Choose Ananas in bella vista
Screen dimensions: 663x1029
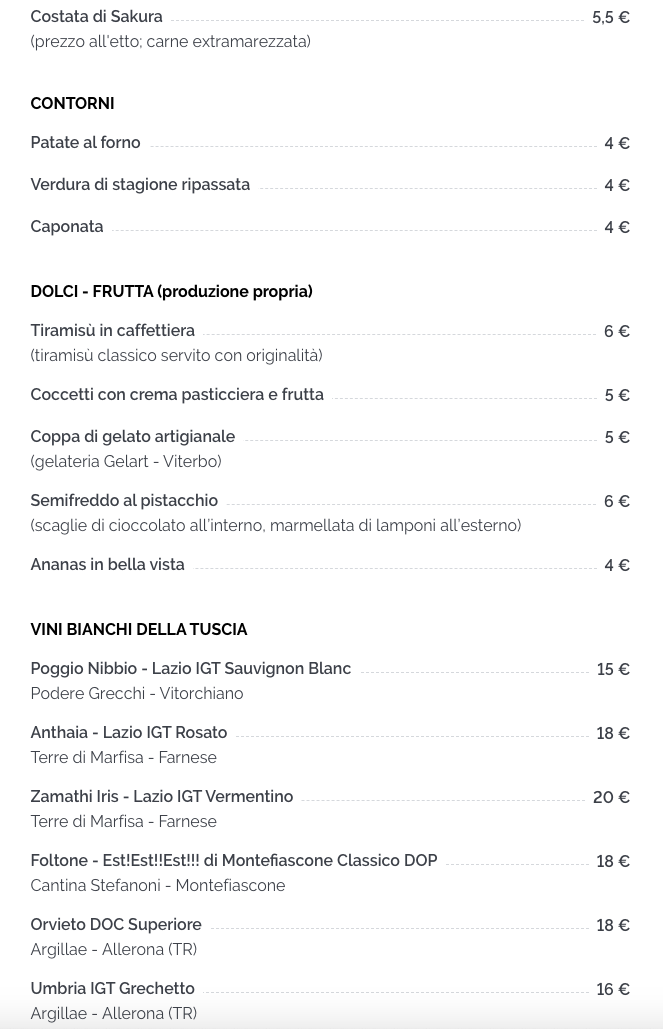coord(108,564)
